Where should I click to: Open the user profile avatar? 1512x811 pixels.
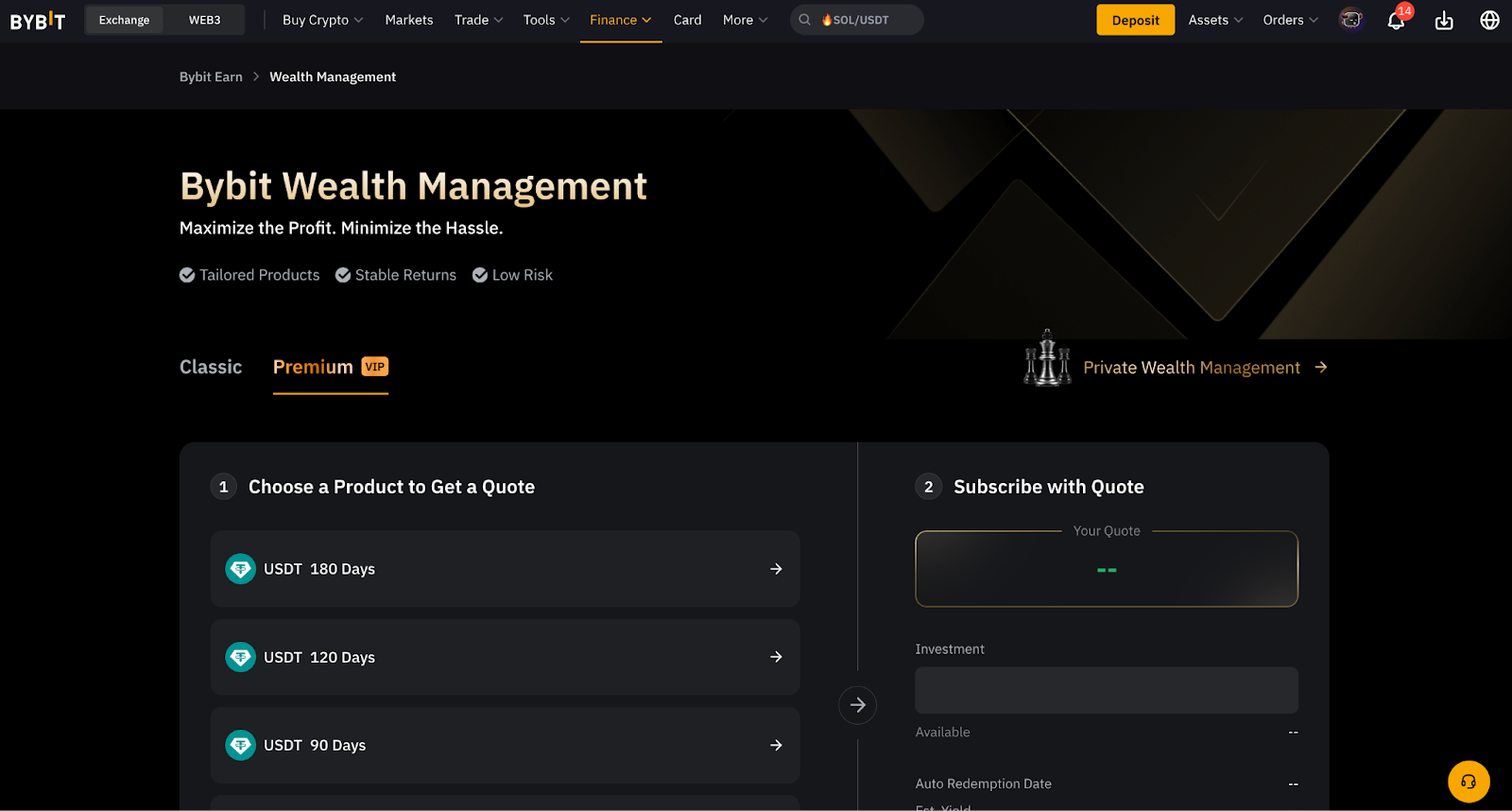tap(1351, 20)
